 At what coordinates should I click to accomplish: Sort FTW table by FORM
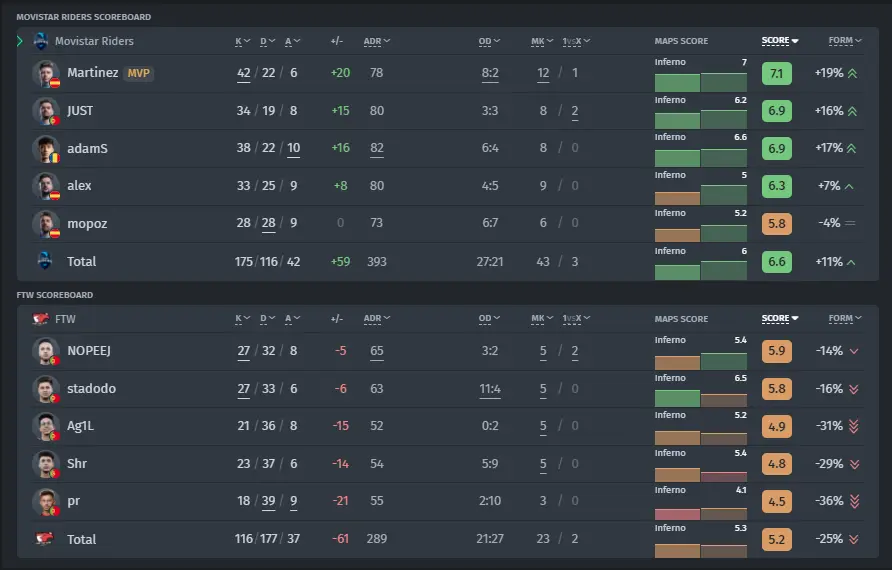coord(845,318)
